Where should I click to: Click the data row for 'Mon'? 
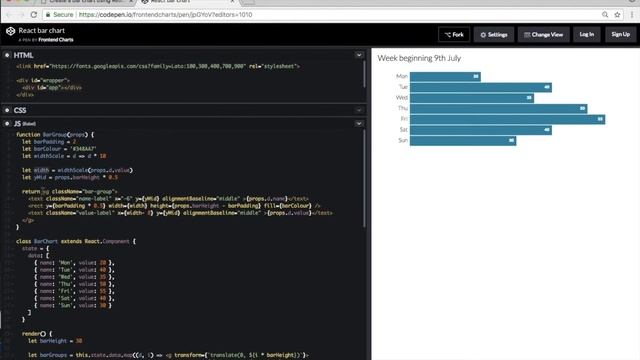[x=74, y=263]
